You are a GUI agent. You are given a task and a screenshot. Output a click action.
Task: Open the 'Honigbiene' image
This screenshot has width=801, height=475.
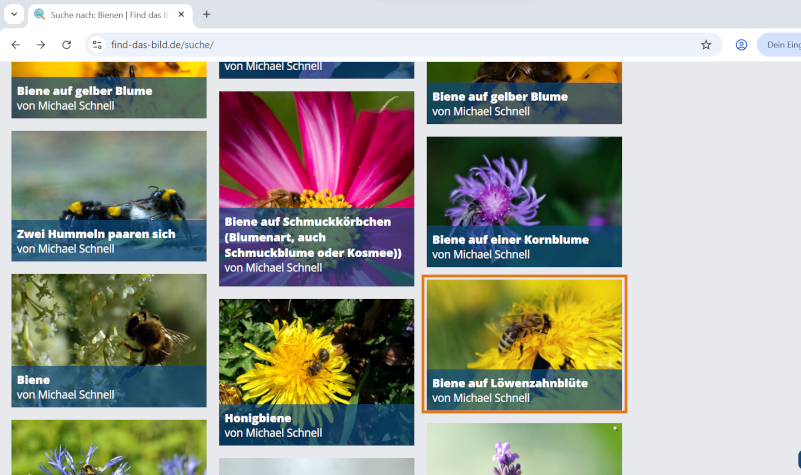(x=316, y=371)
